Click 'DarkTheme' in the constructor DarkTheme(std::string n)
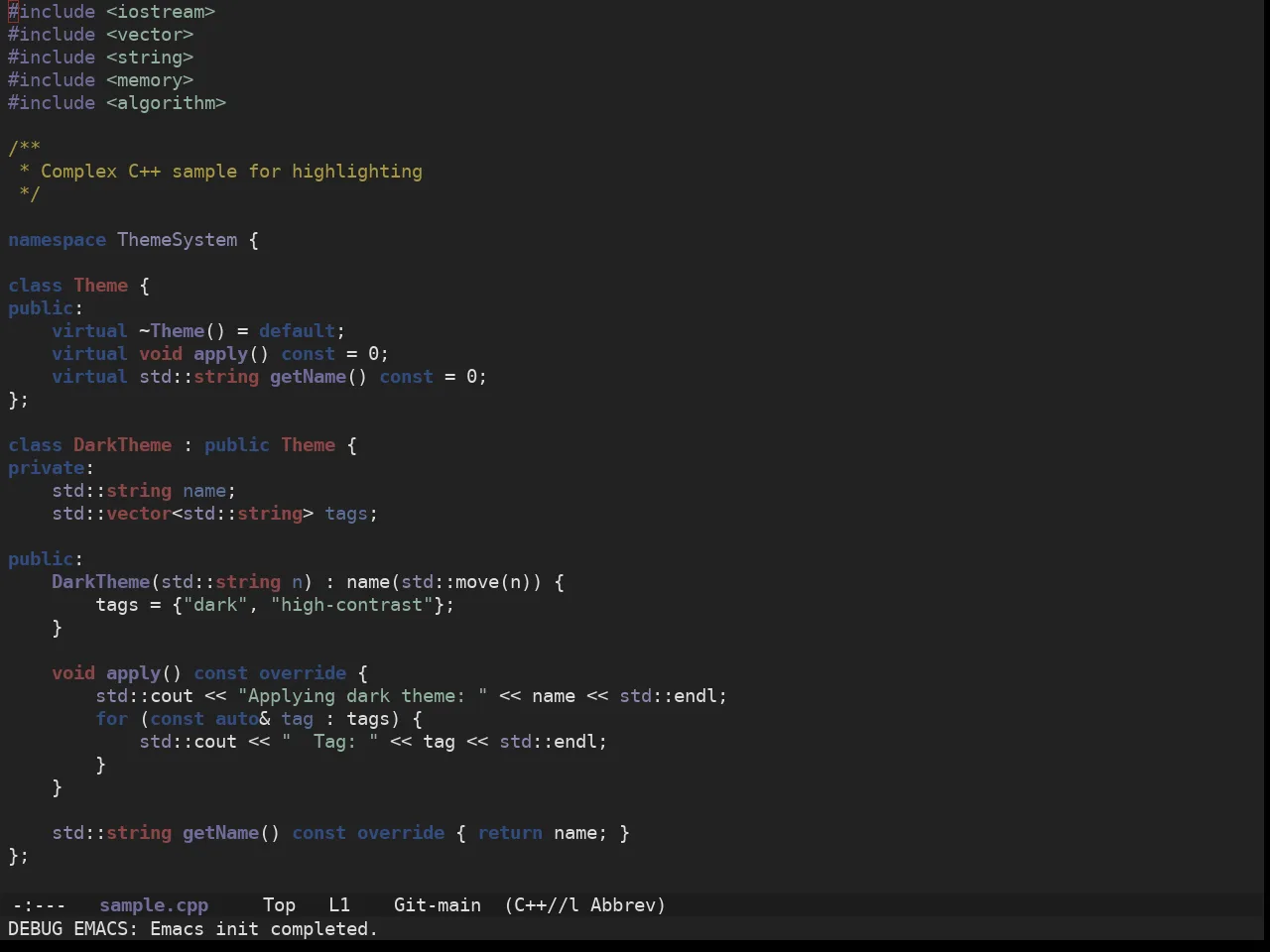The height and width of the screenshot is (952, 1270). [x=101, y=582]
